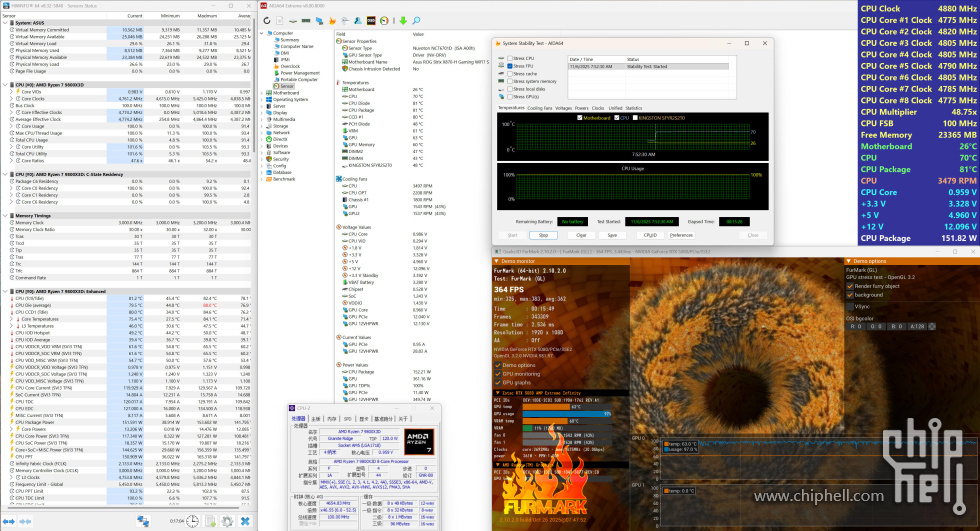Viewport: 980px width, 531px height.
Task: Close sensors with HWiNFO blue X icon
Action: coord(245,521)
